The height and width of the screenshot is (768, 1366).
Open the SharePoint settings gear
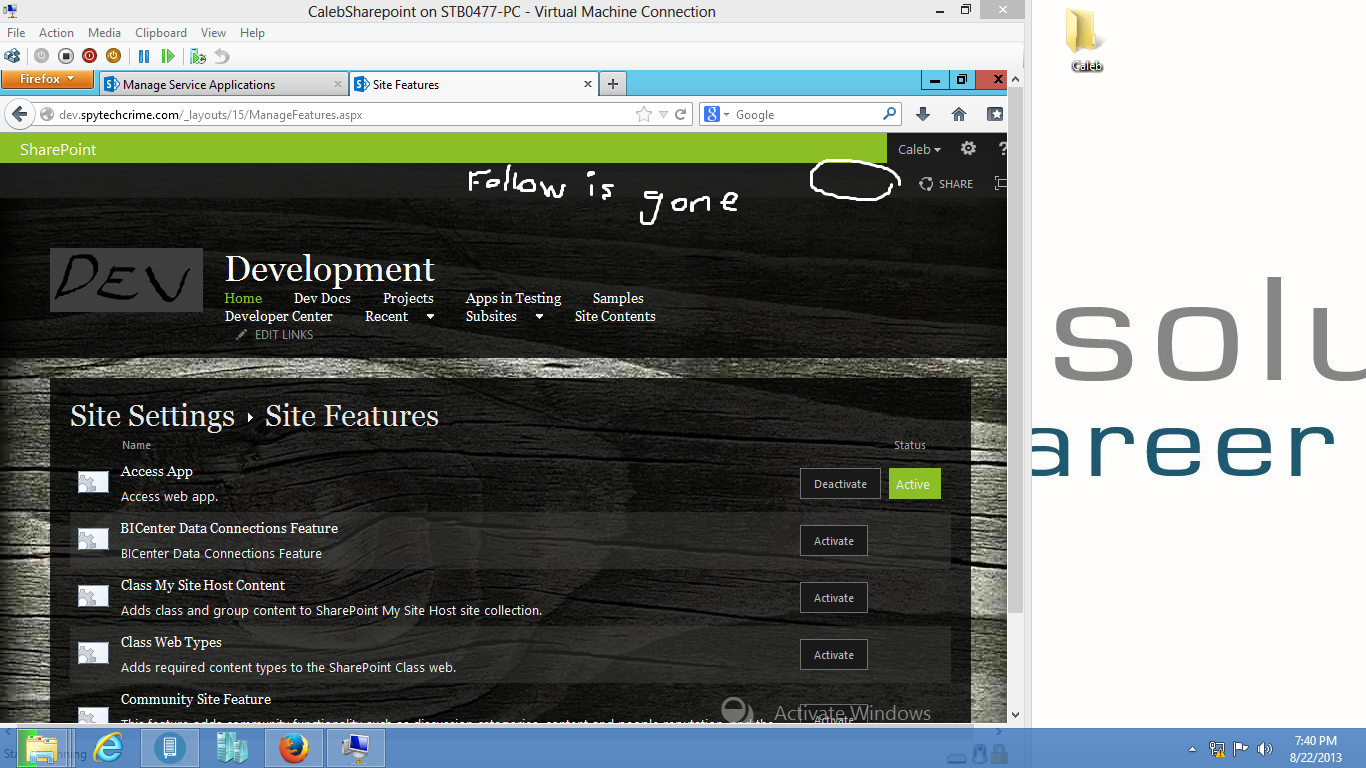[x=968, y=148]
